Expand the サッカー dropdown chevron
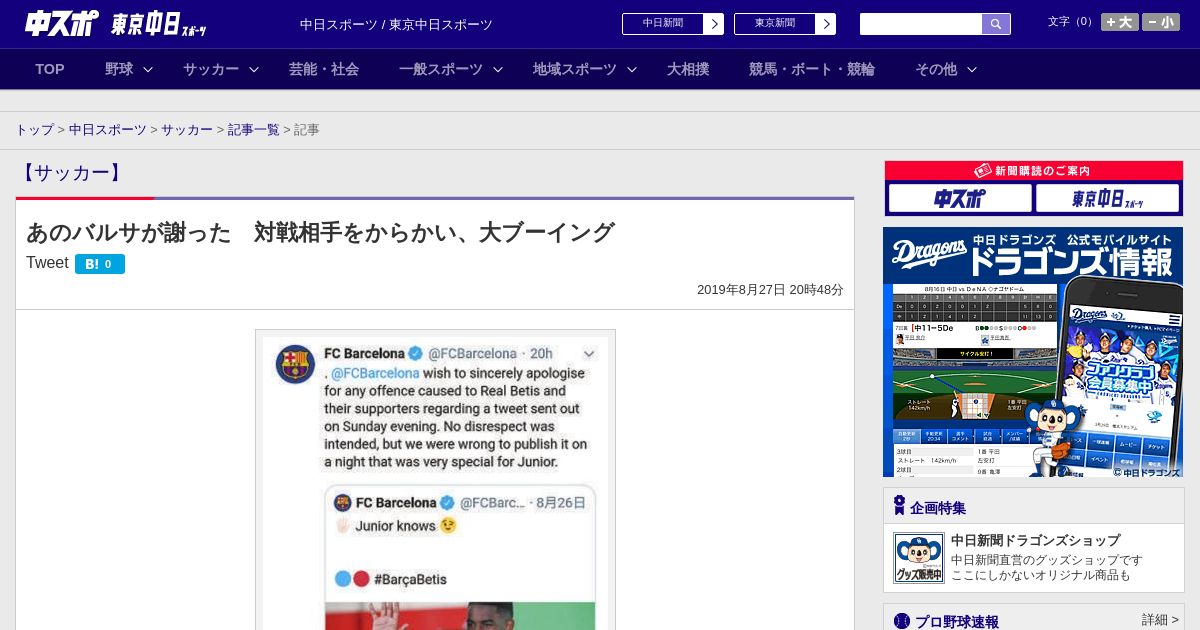 (254, 69)
